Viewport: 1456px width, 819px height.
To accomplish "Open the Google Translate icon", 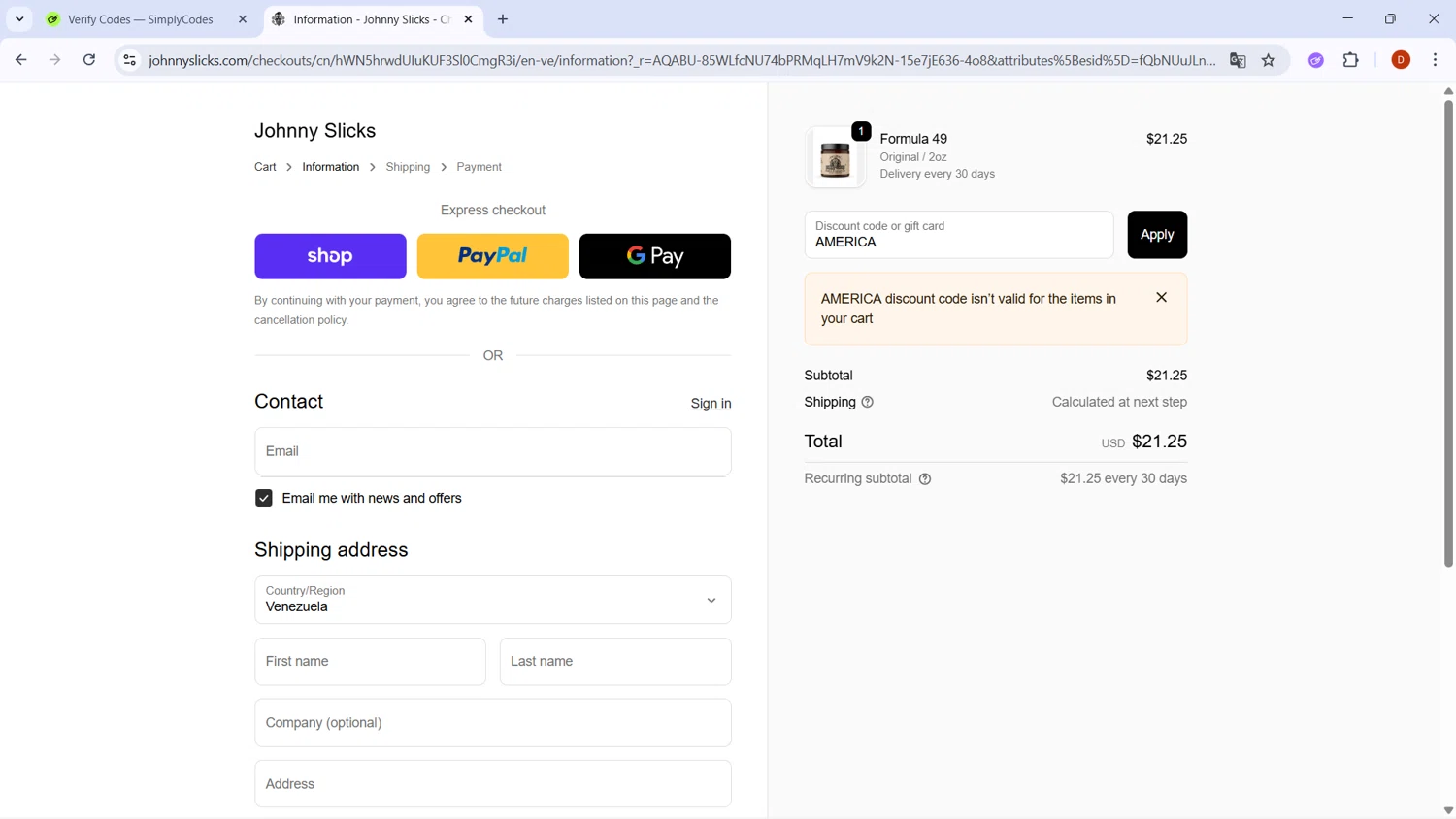I will pyautogui.click(x=1238, y=60).
